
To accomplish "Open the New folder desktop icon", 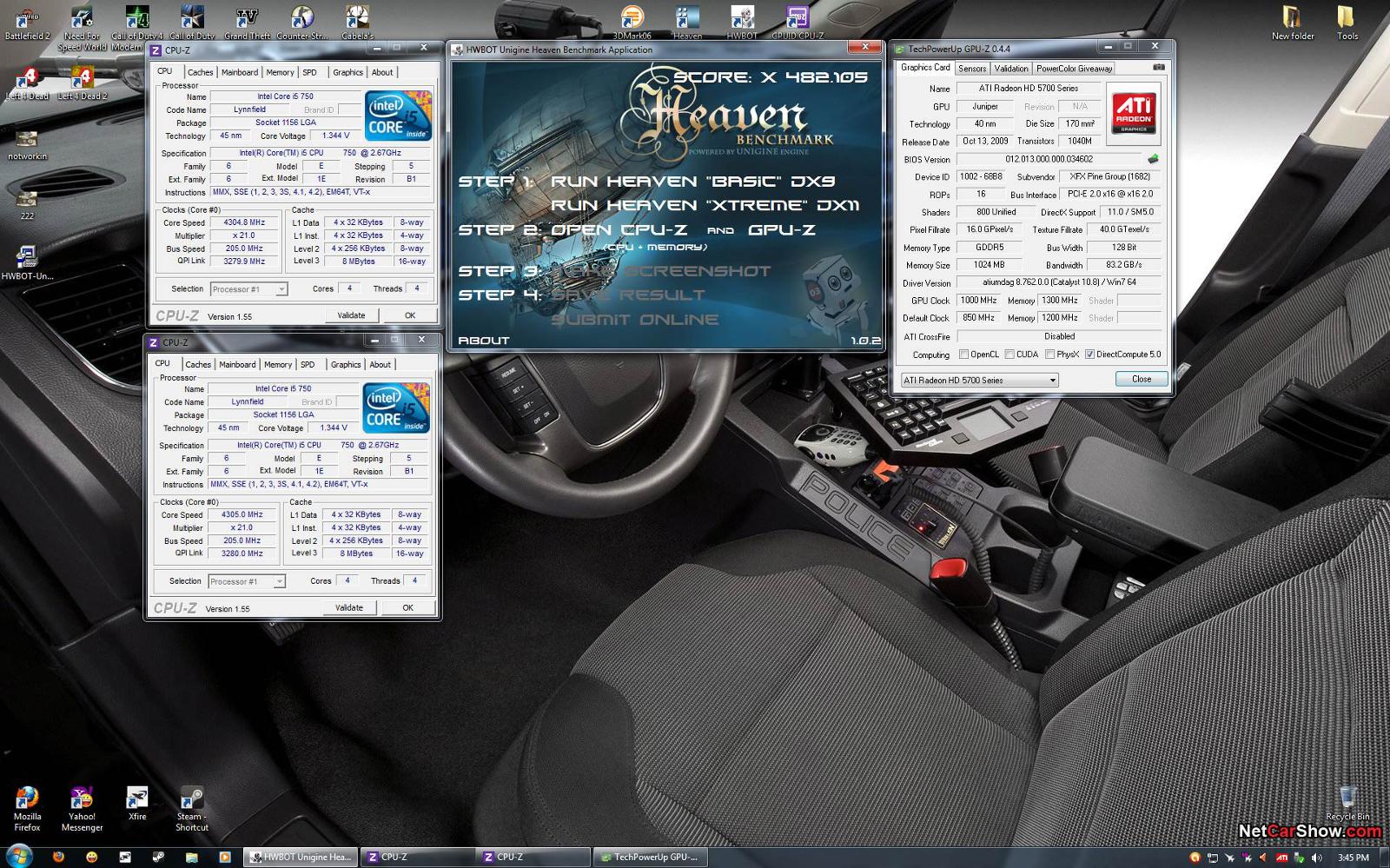I will tap(1293, 22).
